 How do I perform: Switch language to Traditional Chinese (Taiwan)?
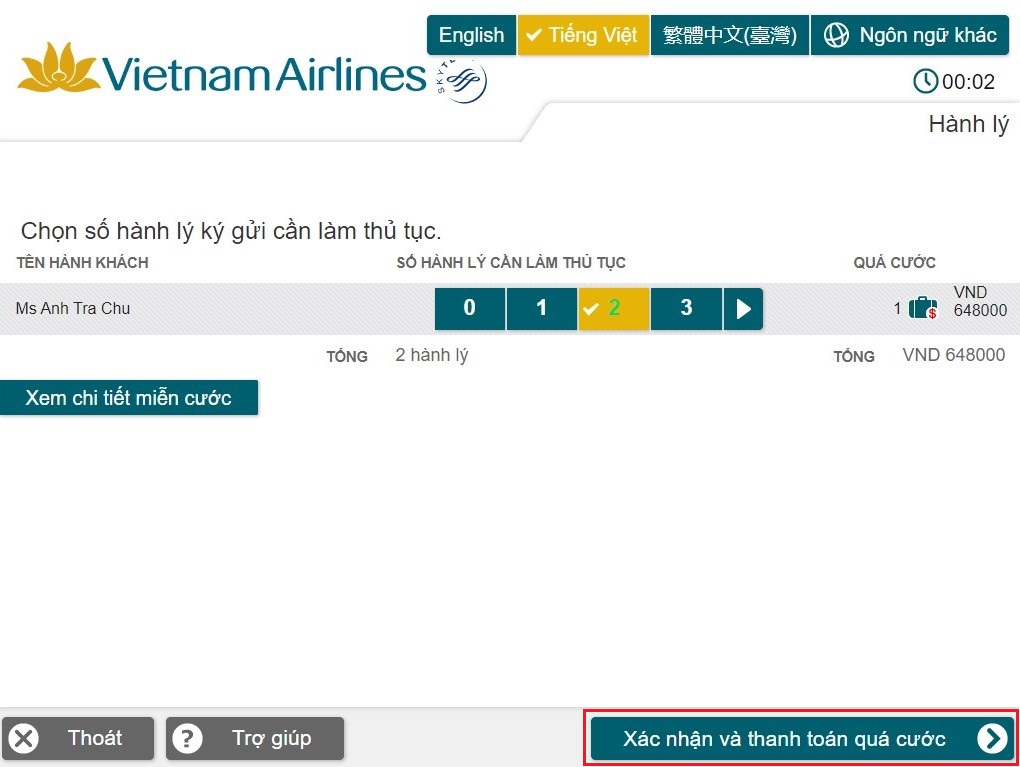pos(729,36)
